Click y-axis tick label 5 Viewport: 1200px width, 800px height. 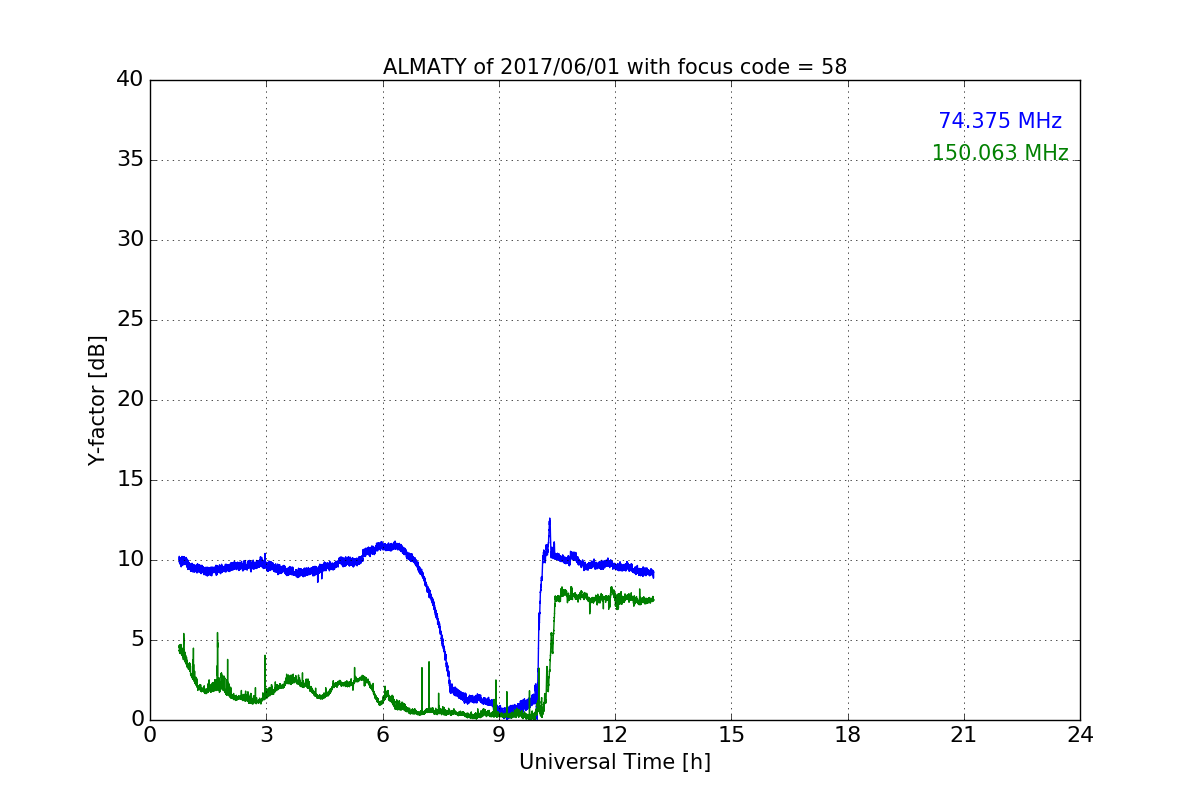(x=136, y=640)
